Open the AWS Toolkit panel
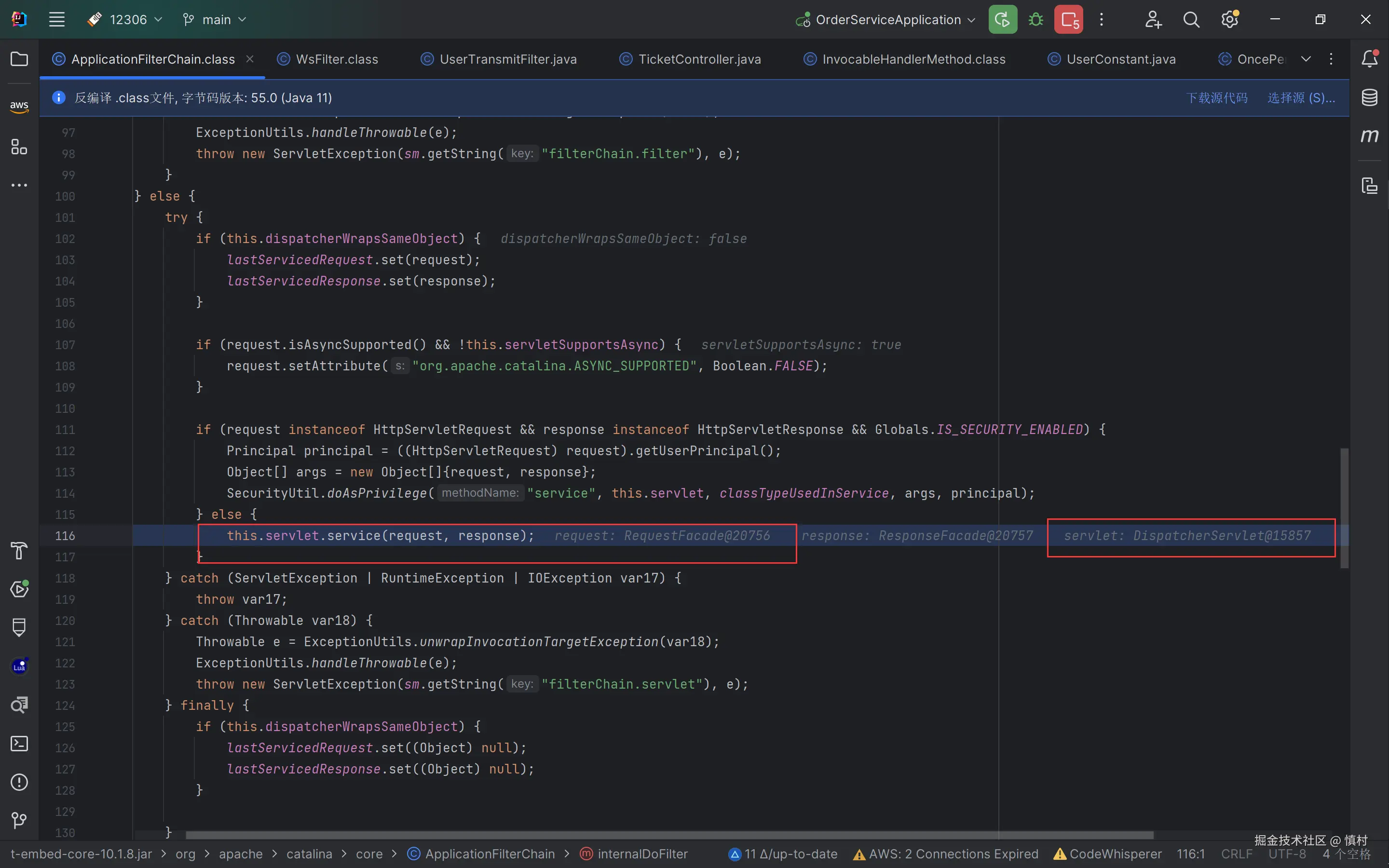This screenshot has height=868, width=1389. (x=19, y=106)
